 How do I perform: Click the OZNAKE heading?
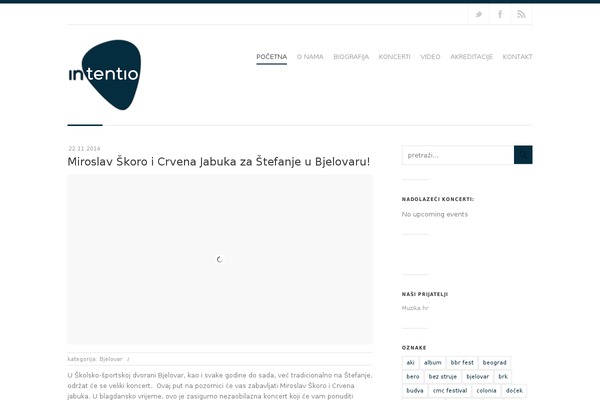click(414, 348)
